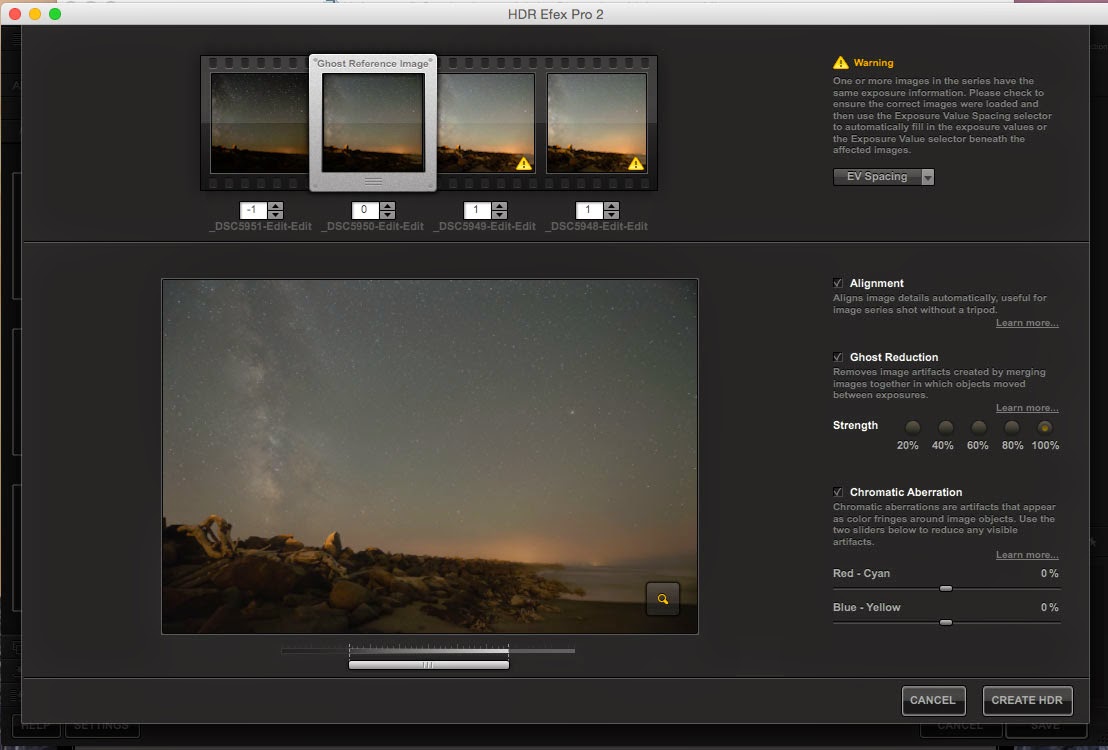Select the Ghost Reference Image thumbnail
The height and width of the screenshot is (750, 1108).
click(373, 123)
